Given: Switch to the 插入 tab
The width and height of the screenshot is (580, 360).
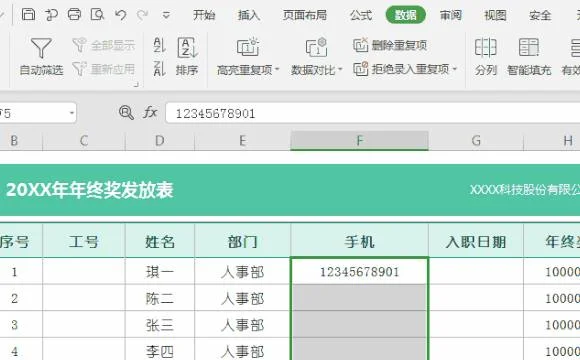Looking at the screenshot, I should (x=249, y=15).
